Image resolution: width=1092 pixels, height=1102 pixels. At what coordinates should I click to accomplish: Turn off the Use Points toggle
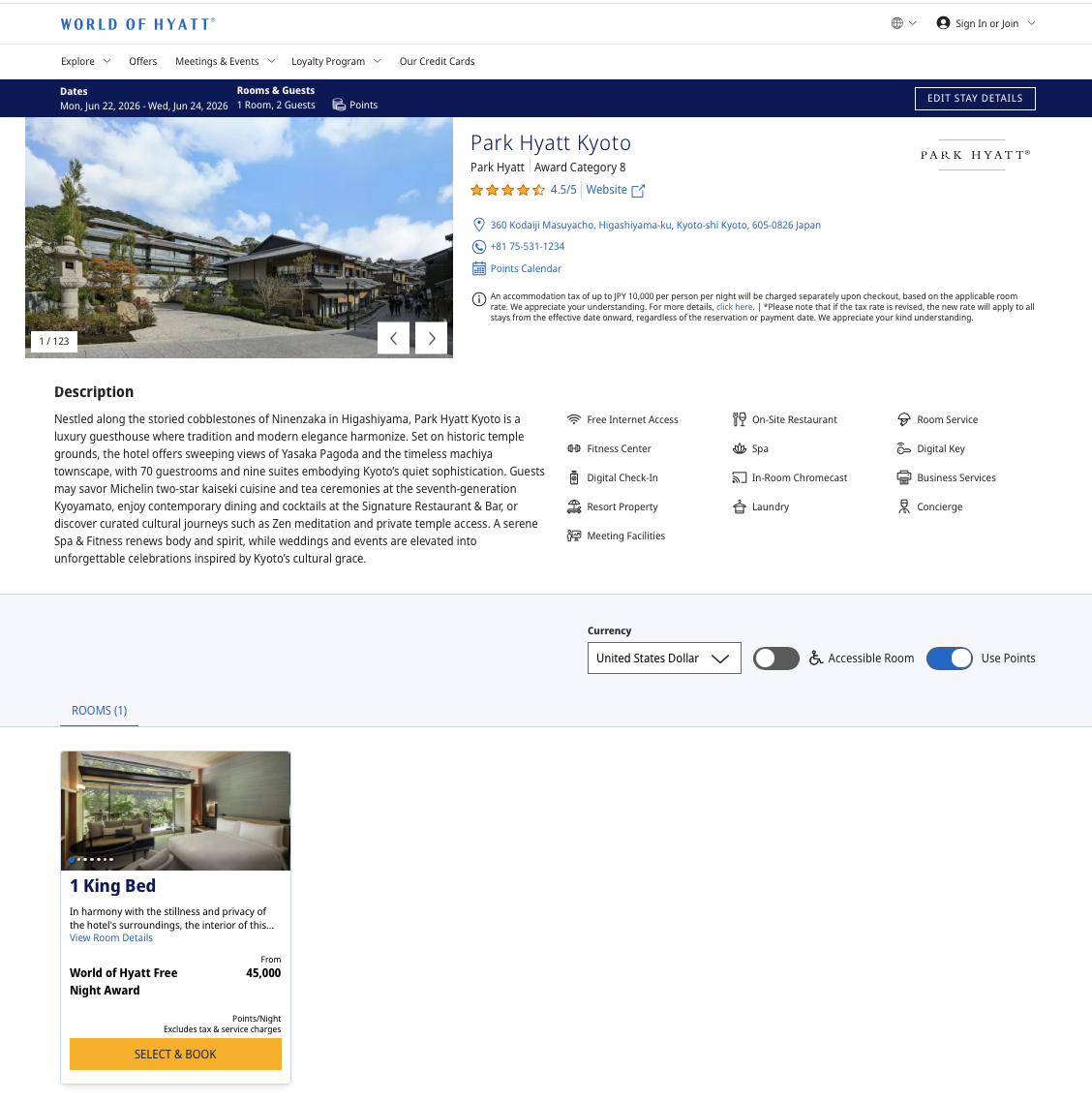tap(950, 658)
